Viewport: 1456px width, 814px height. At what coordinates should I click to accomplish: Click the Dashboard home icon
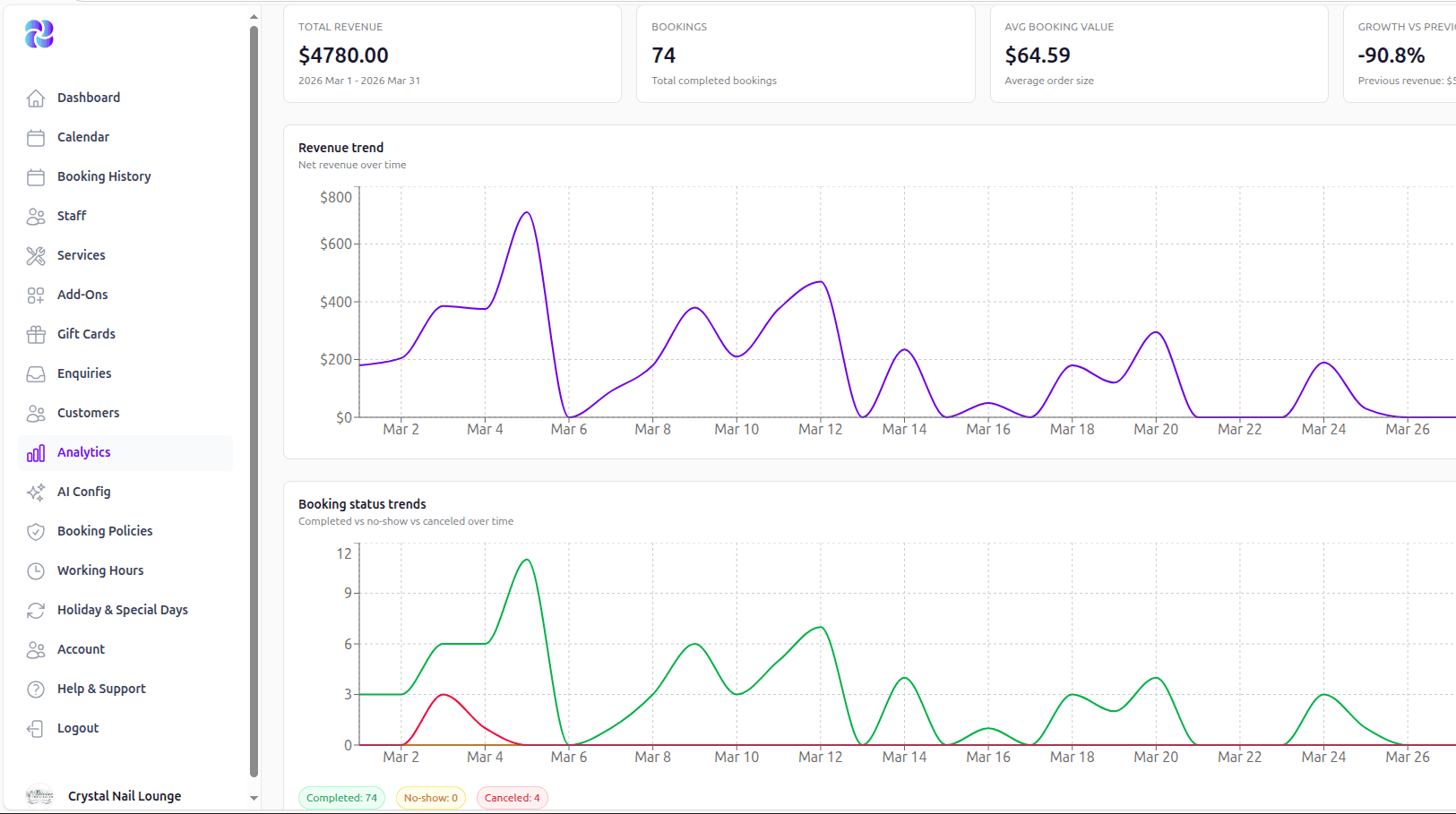pyautogui.click(x=36, y=98)
